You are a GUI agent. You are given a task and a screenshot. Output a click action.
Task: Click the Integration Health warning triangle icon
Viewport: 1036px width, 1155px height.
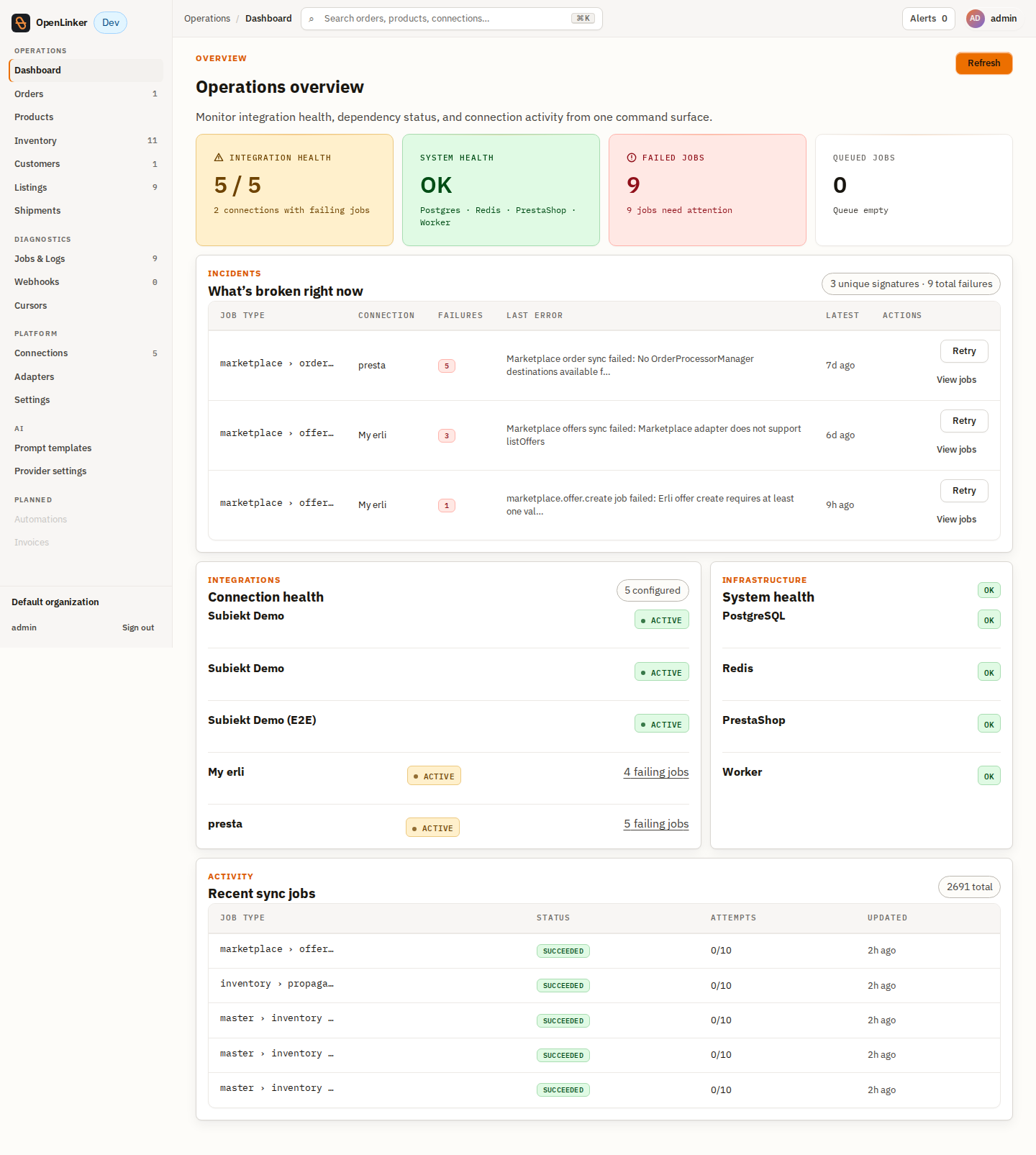219,158
